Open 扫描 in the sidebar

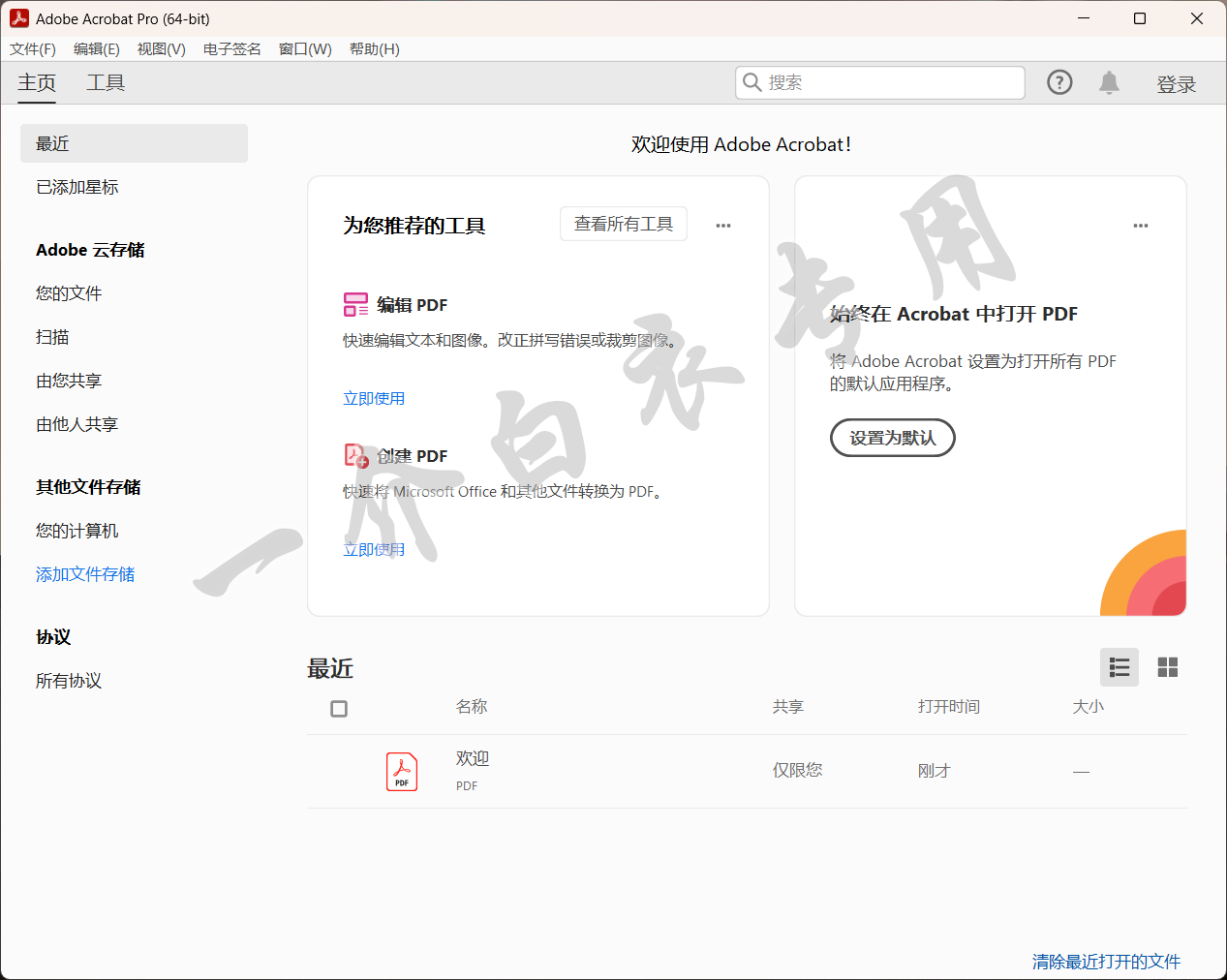tap(52, 337)
